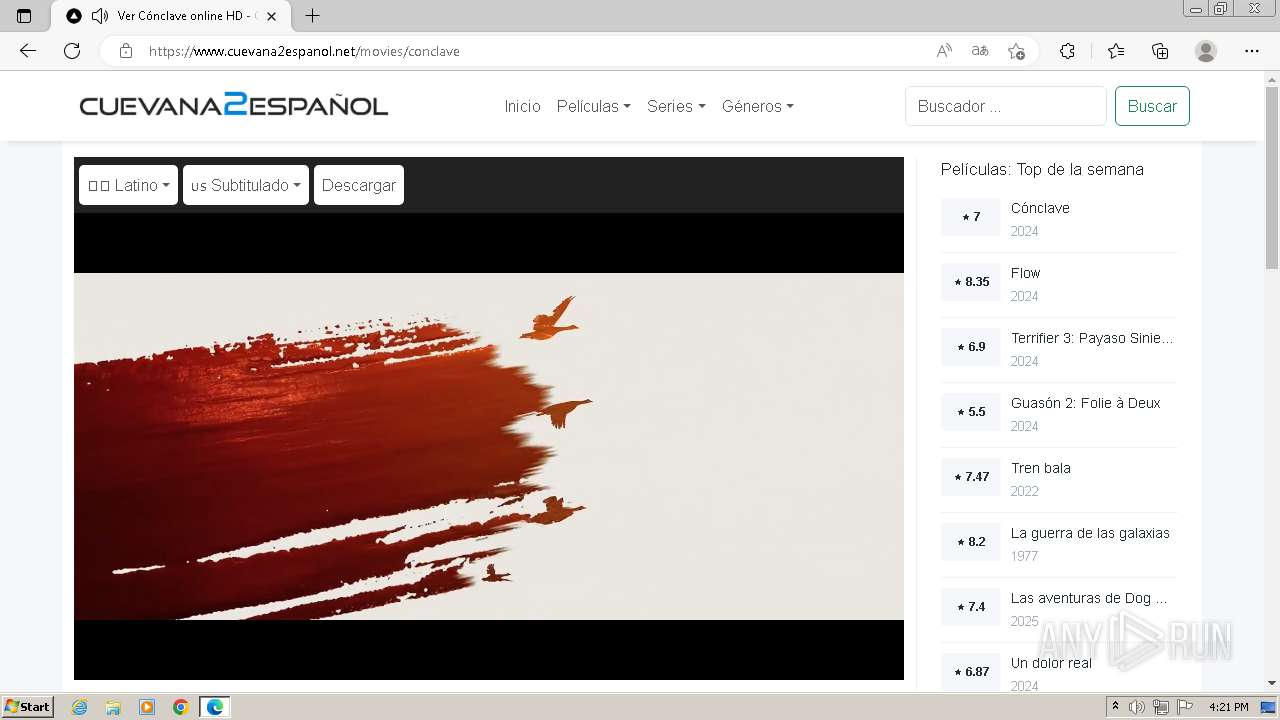Focus the Buscador search field

point(1006,106)
